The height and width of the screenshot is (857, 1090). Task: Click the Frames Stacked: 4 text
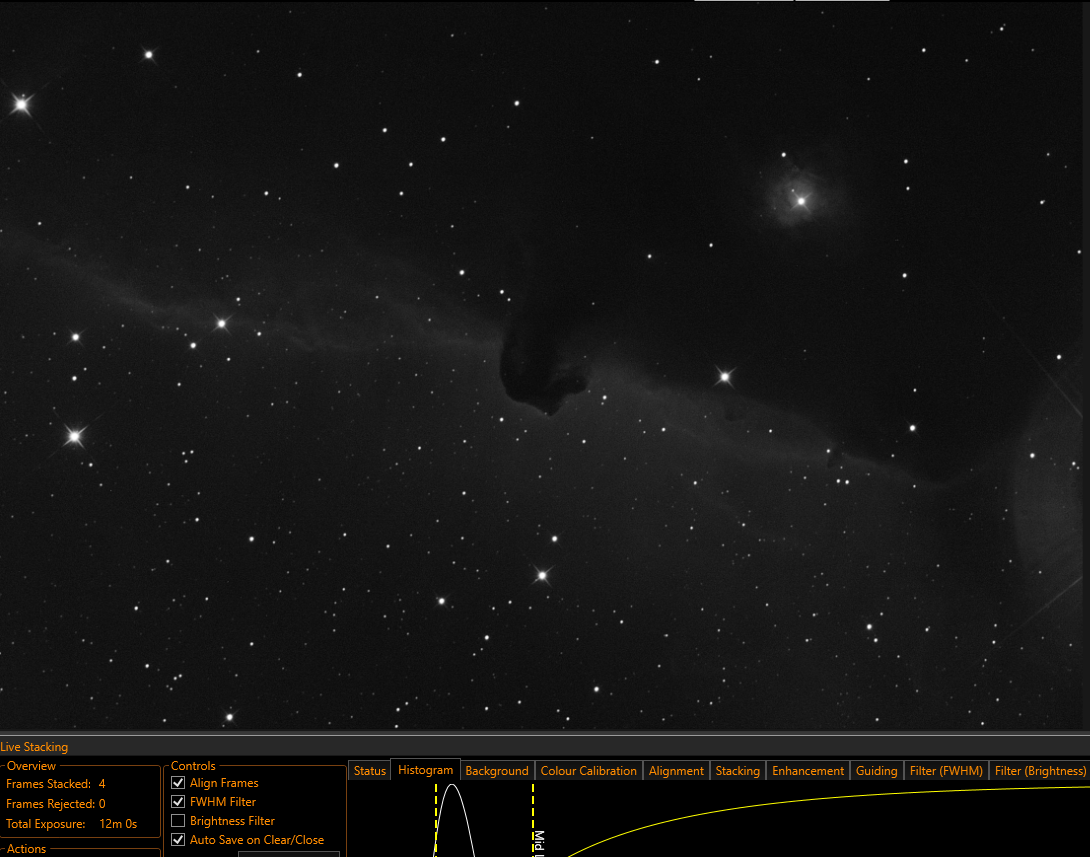click(x=56, y=784)
